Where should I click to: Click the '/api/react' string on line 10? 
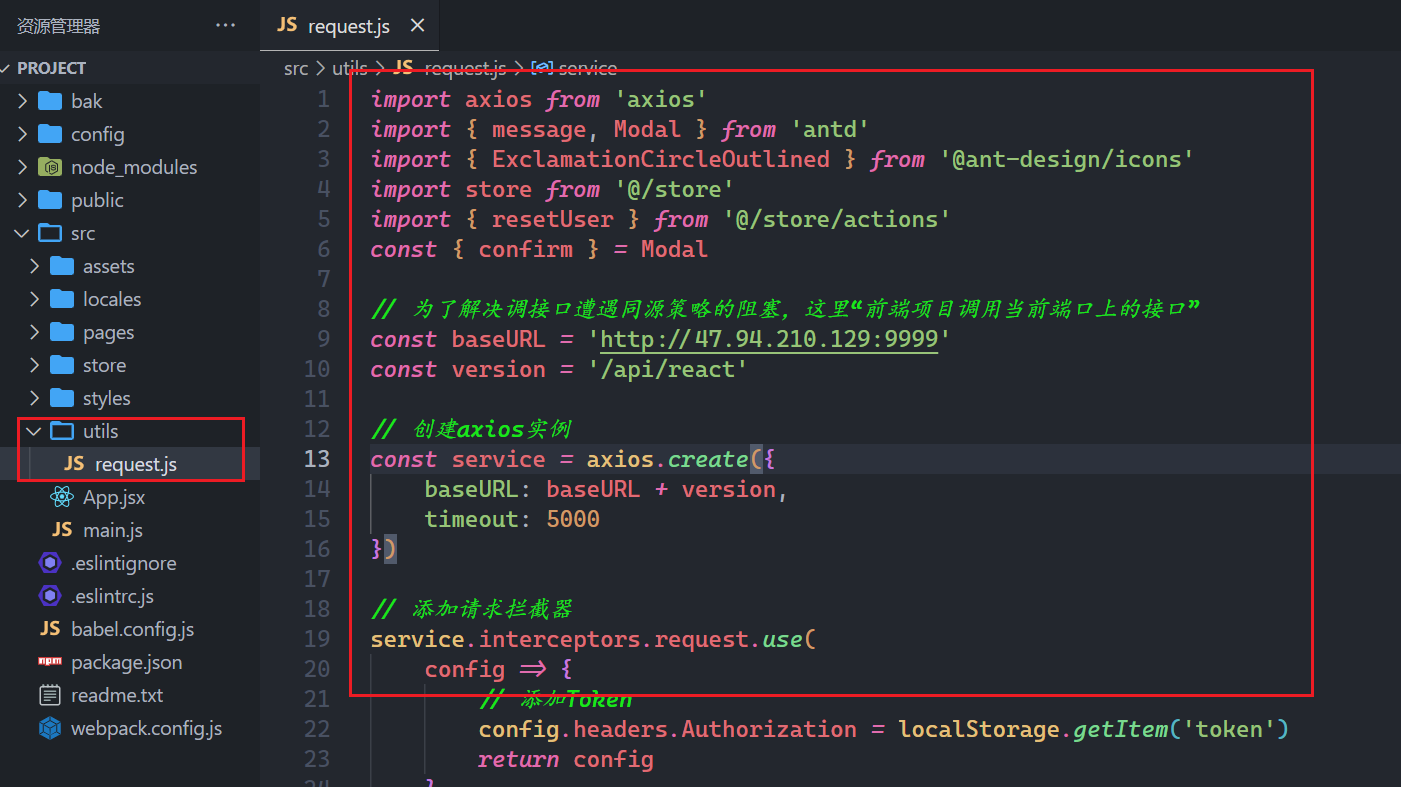[x=668, y=369]
